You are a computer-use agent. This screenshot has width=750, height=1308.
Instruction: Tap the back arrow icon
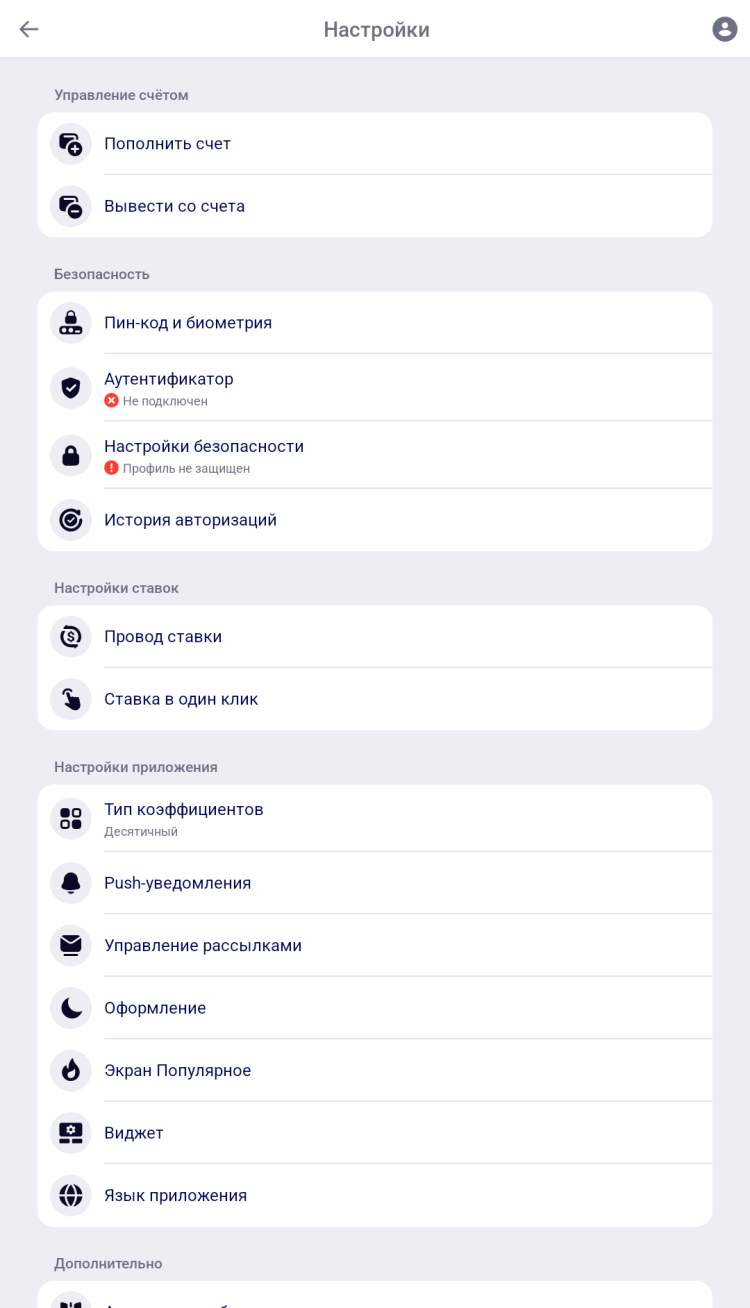pyautogui.click(x=29, y=29)
